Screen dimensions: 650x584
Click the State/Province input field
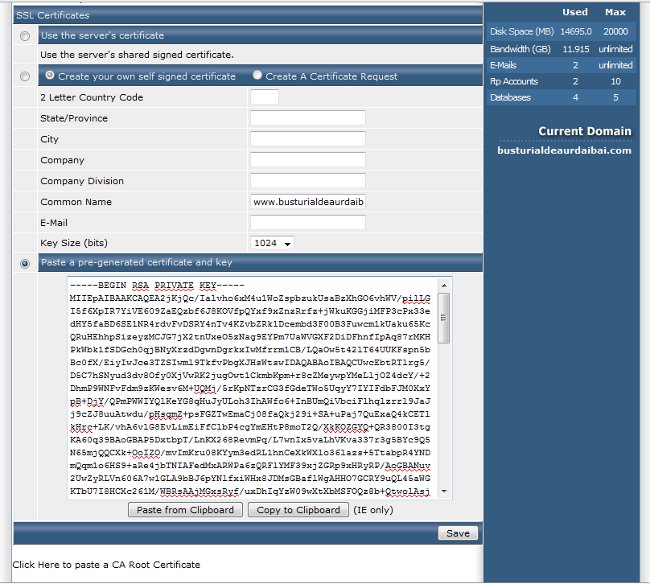(307, 118)
